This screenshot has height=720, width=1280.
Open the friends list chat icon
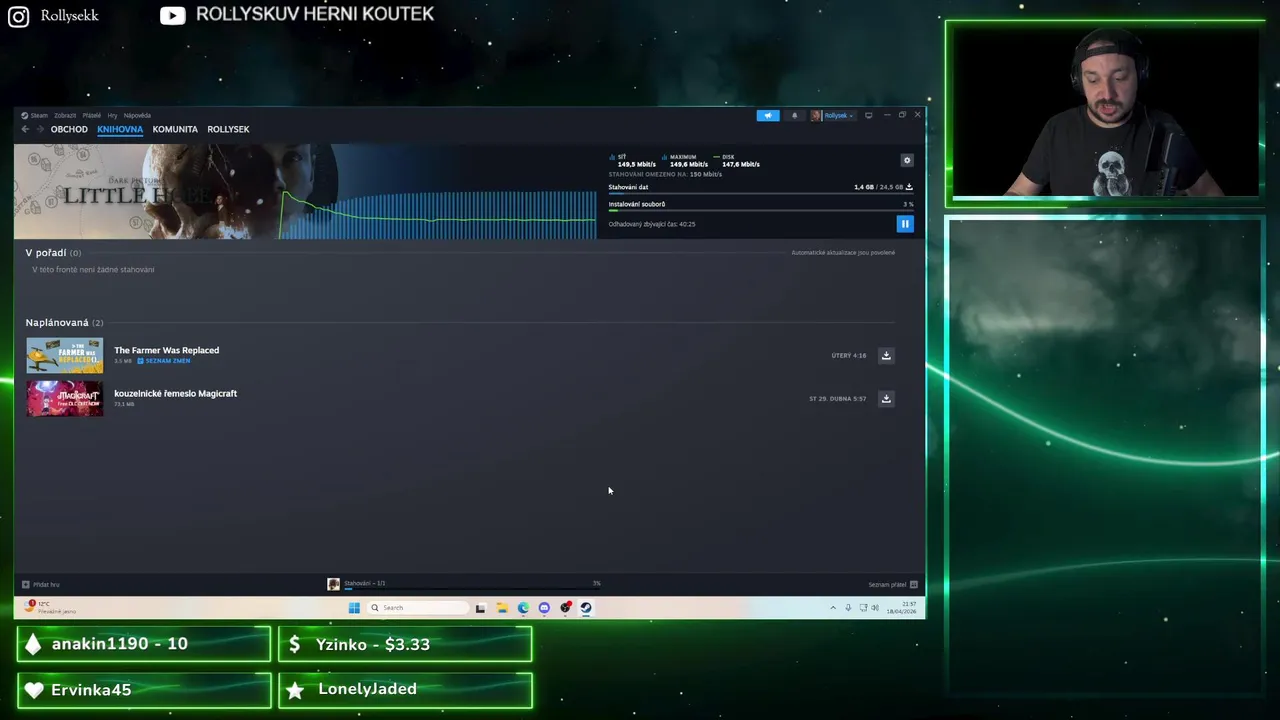coord(914,584)
